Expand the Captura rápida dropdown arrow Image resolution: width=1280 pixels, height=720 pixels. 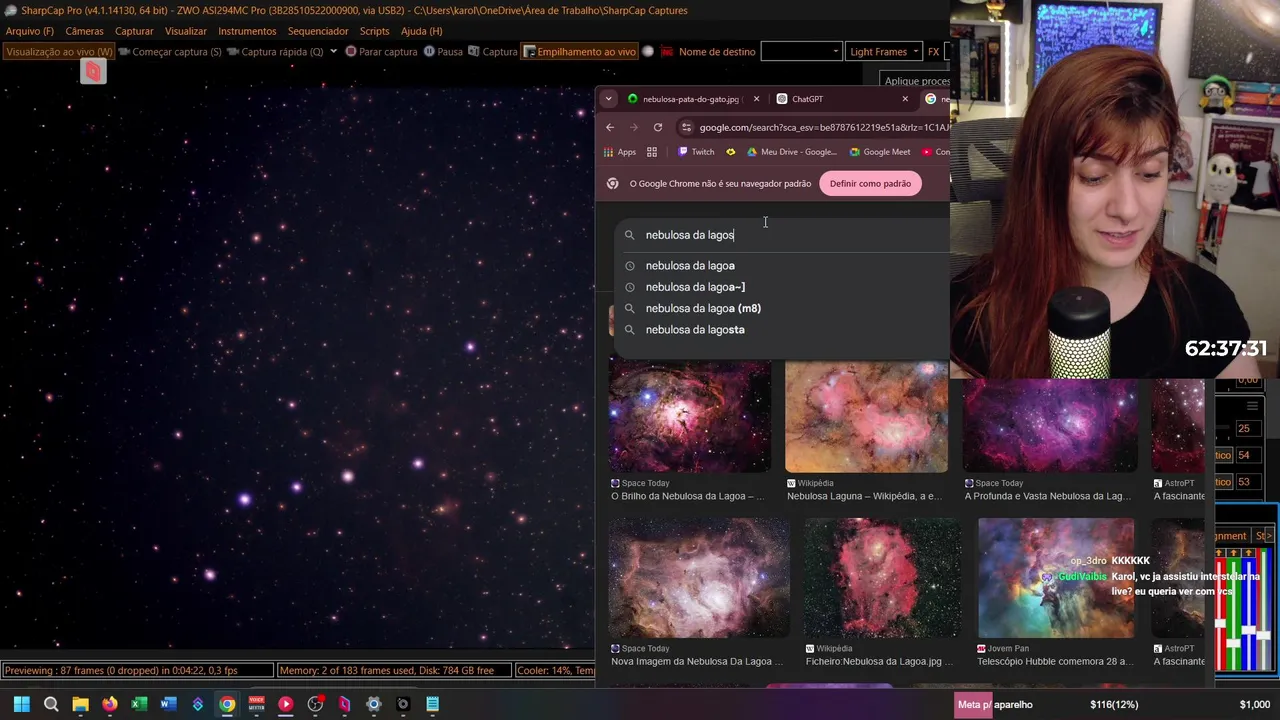point(334,52)
